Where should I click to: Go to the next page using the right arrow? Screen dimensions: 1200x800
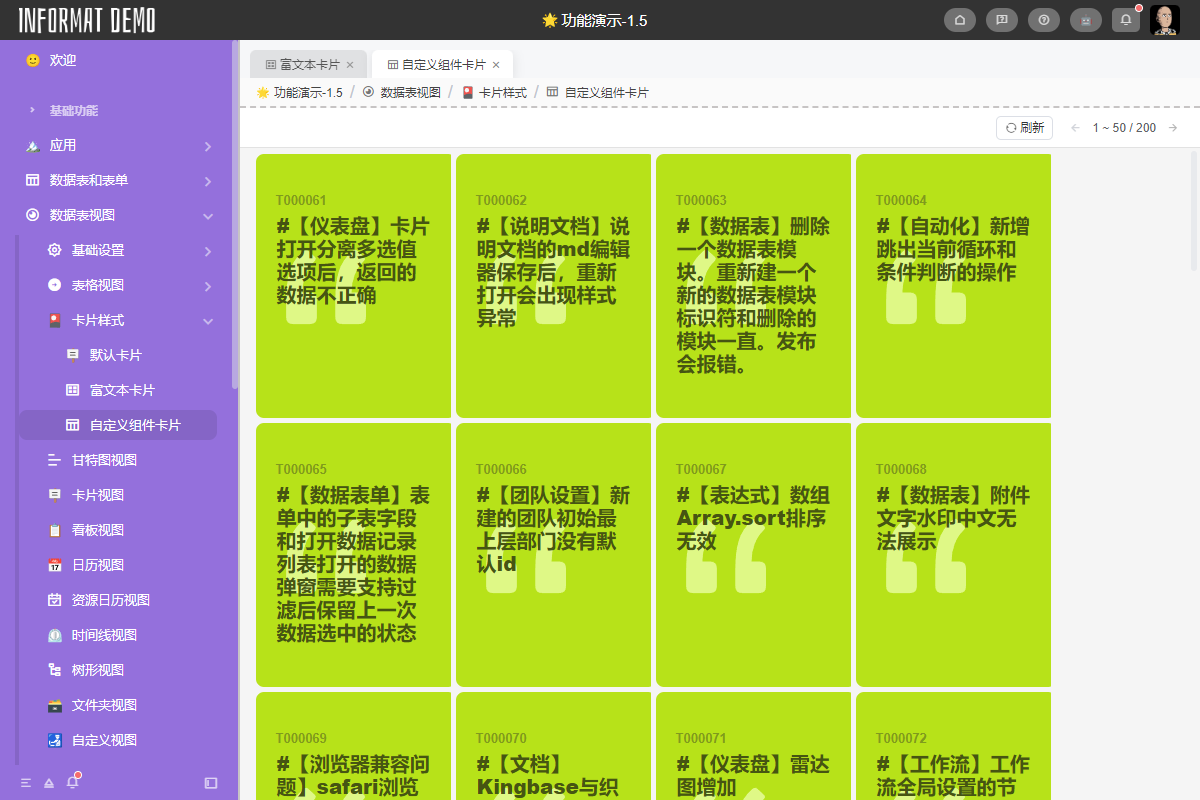pos(1173,128)
